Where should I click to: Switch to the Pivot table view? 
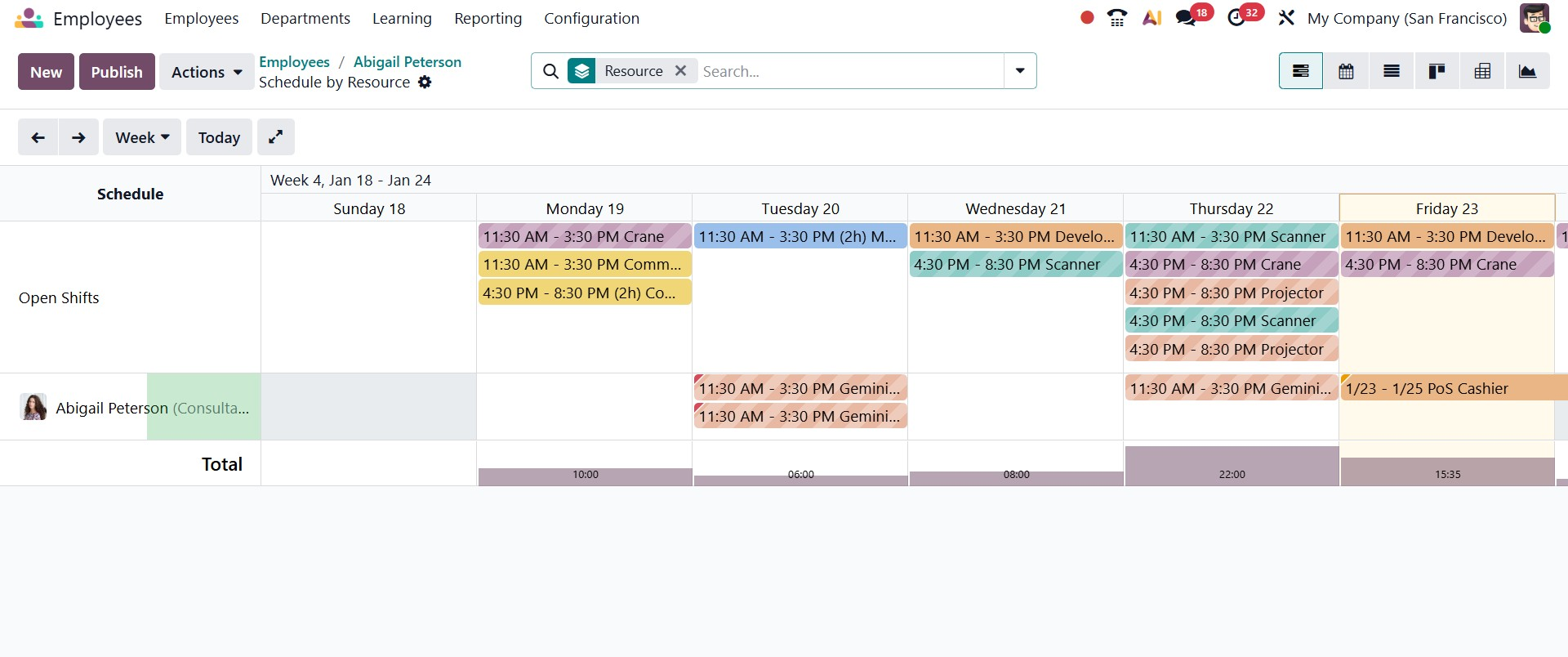pyautogui.click(x=1482, y=72)
